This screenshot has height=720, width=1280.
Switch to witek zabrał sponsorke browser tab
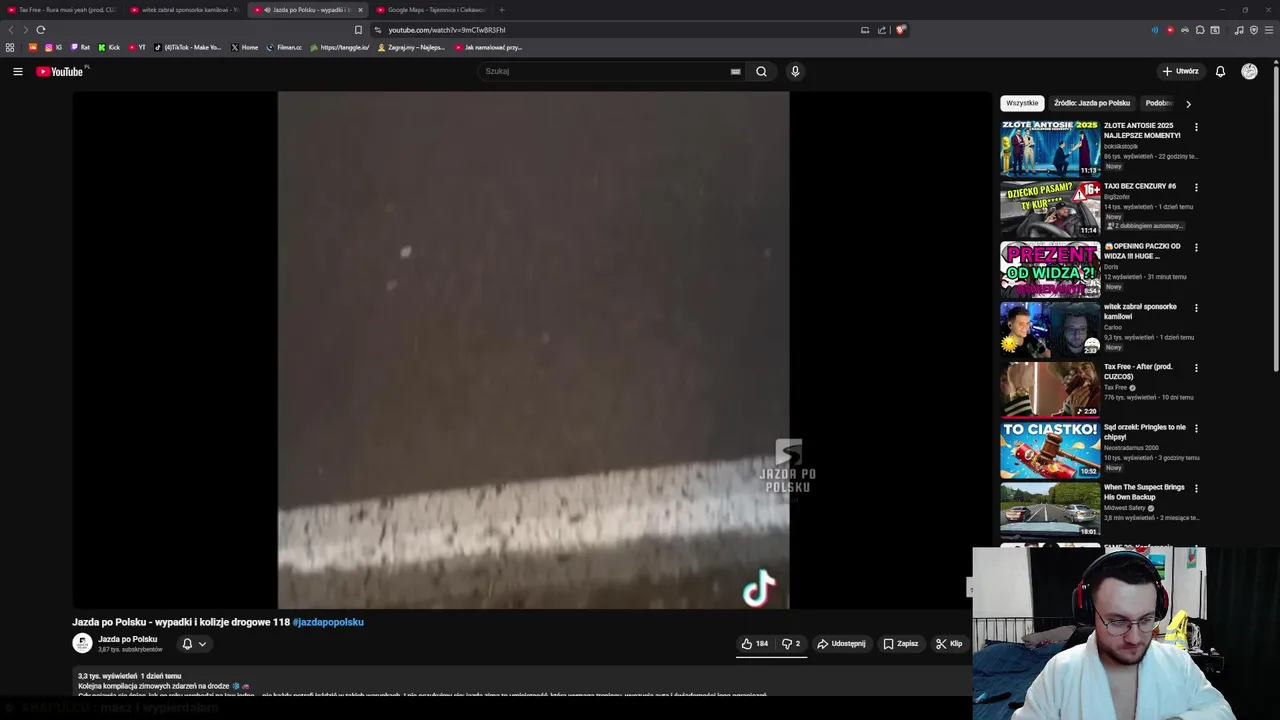[185, 10]
